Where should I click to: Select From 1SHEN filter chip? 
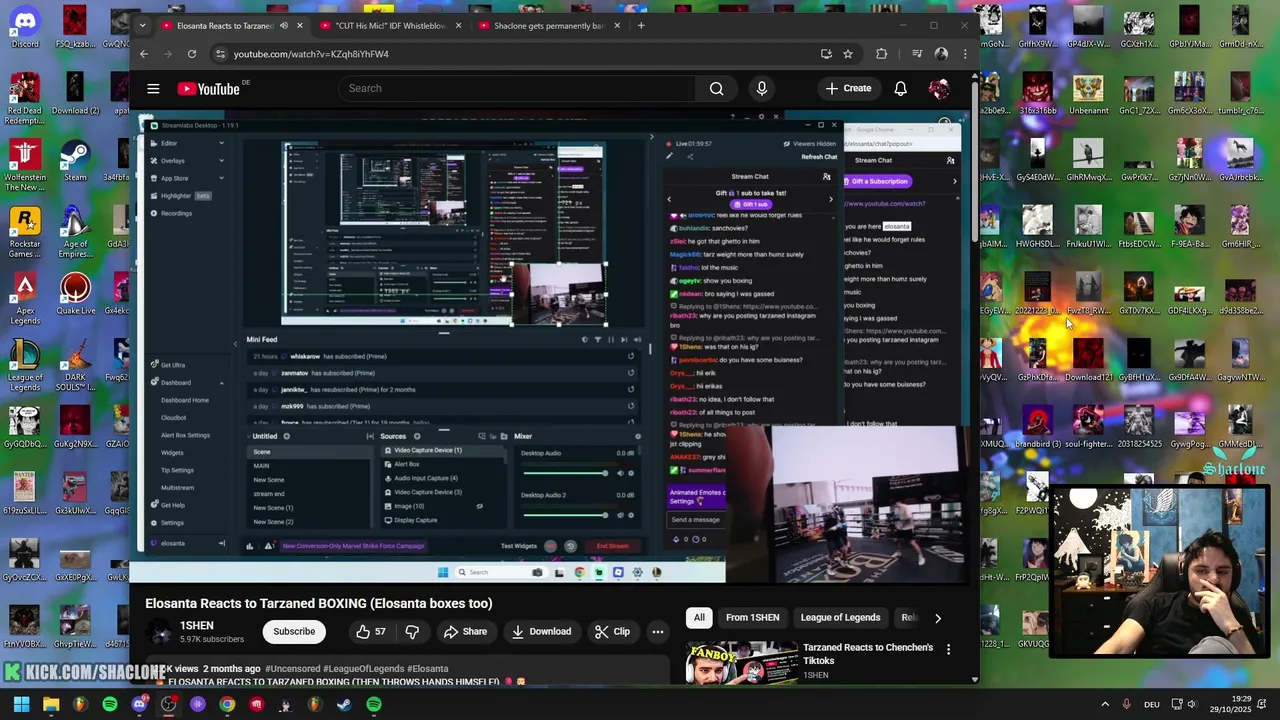click(752, 618)
